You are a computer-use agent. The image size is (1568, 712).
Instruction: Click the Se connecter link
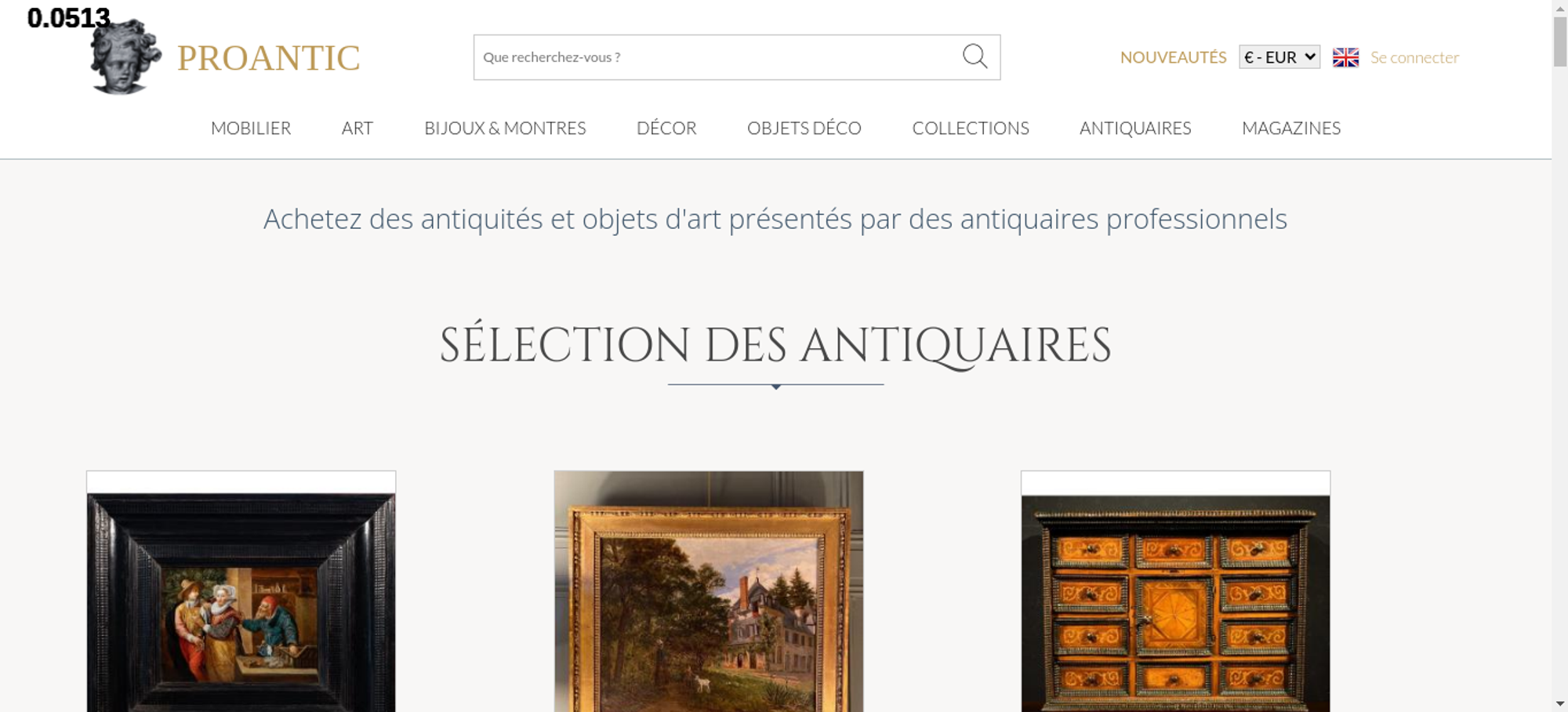click(x=1414, y=57)
